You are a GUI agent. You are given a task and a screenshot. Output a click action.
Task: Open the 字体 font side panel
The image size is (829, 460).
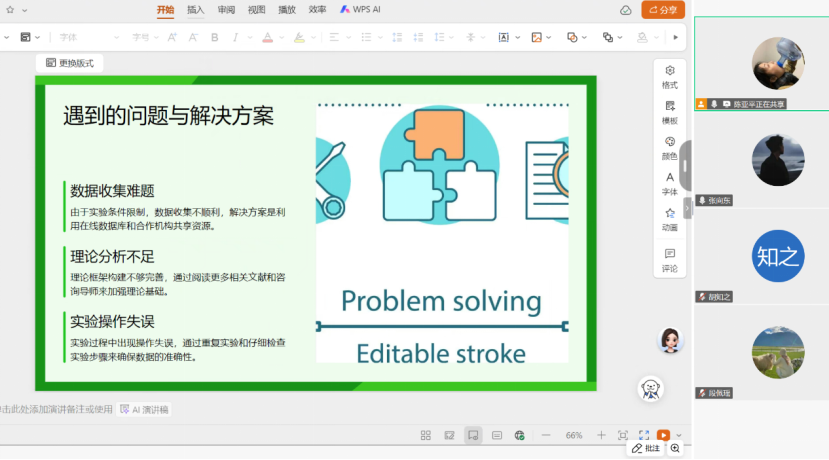[670, 184]
